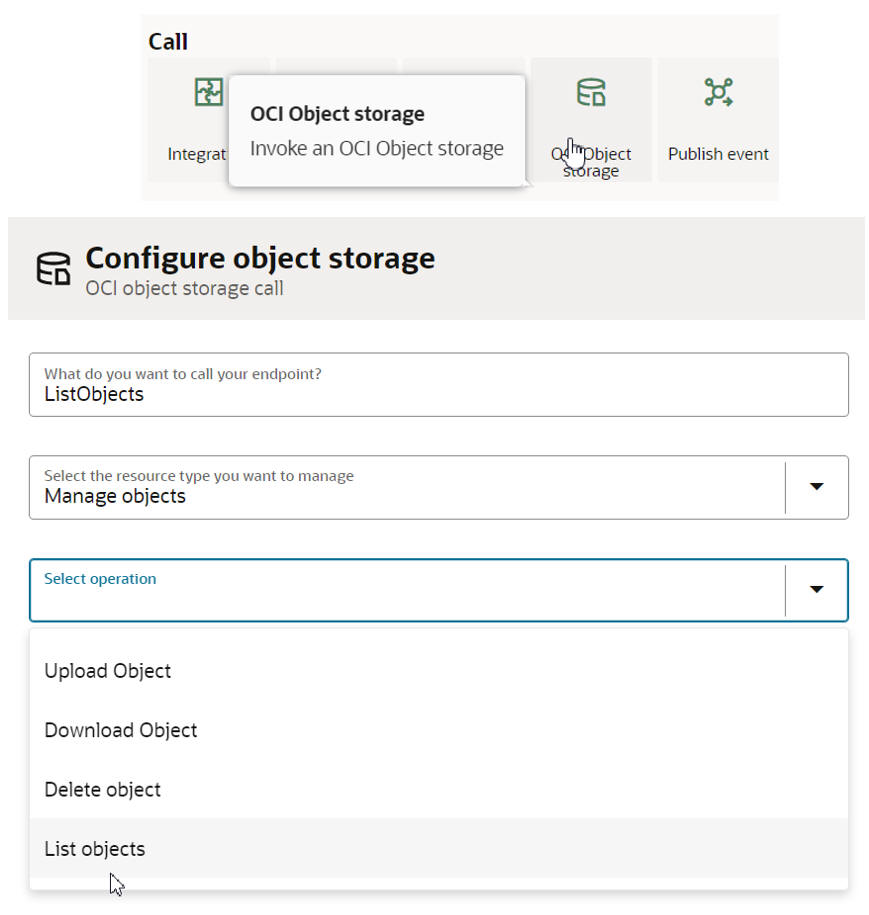Screen dimensions: 869x915
Task: Click the OCI object storage call subtitle
Action: pyautogui.click(x=184, y=289)
